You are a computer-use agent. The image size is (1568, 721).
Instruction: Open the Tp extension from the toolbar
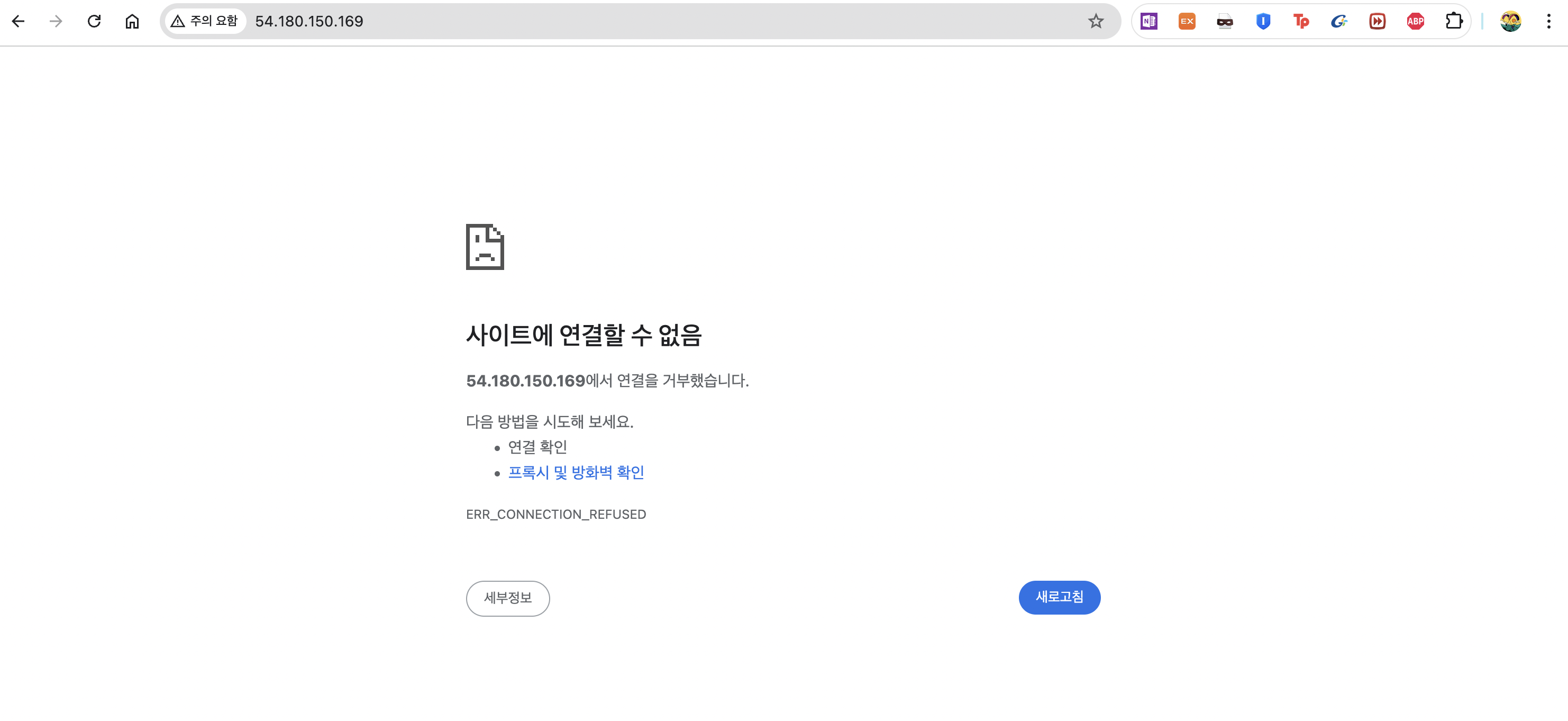coord(1301,21)
